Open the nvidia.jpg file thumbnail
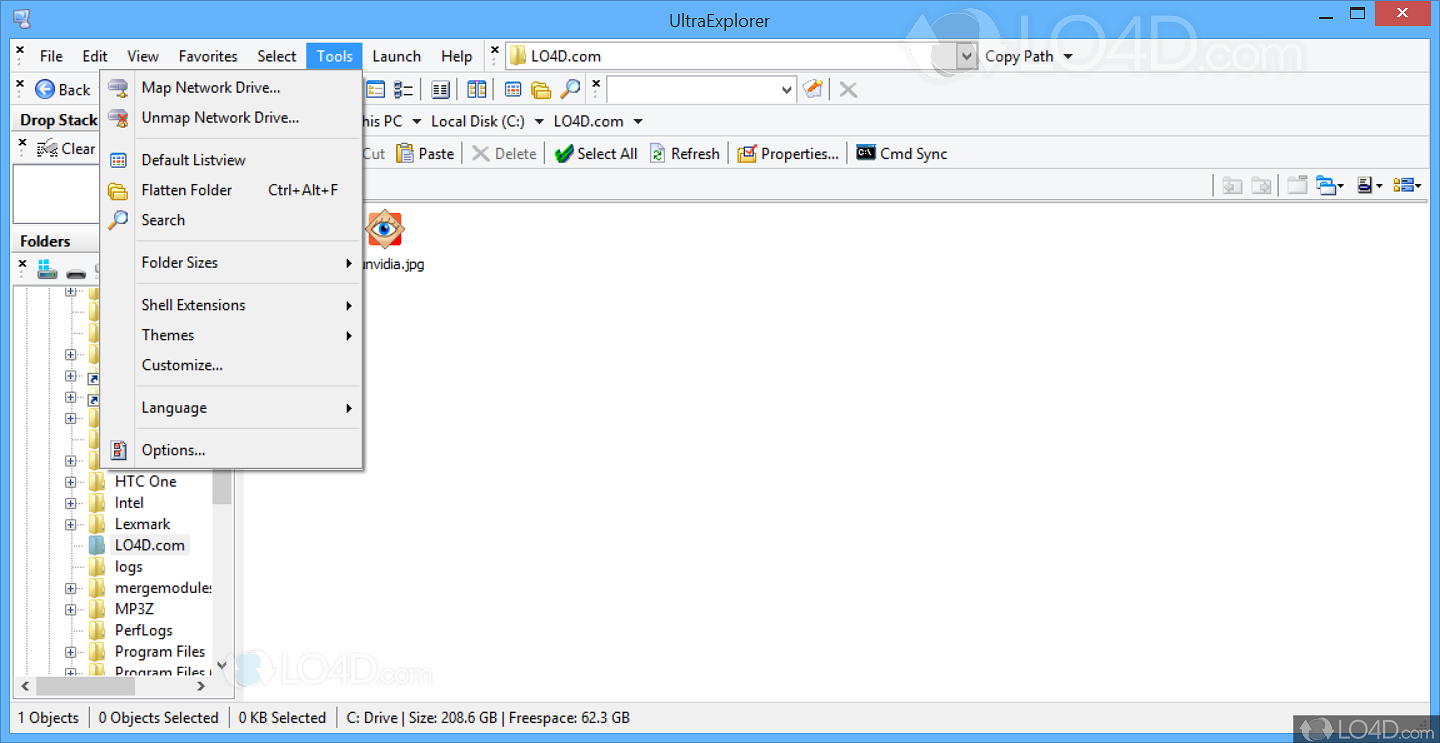 coord(385,230)
